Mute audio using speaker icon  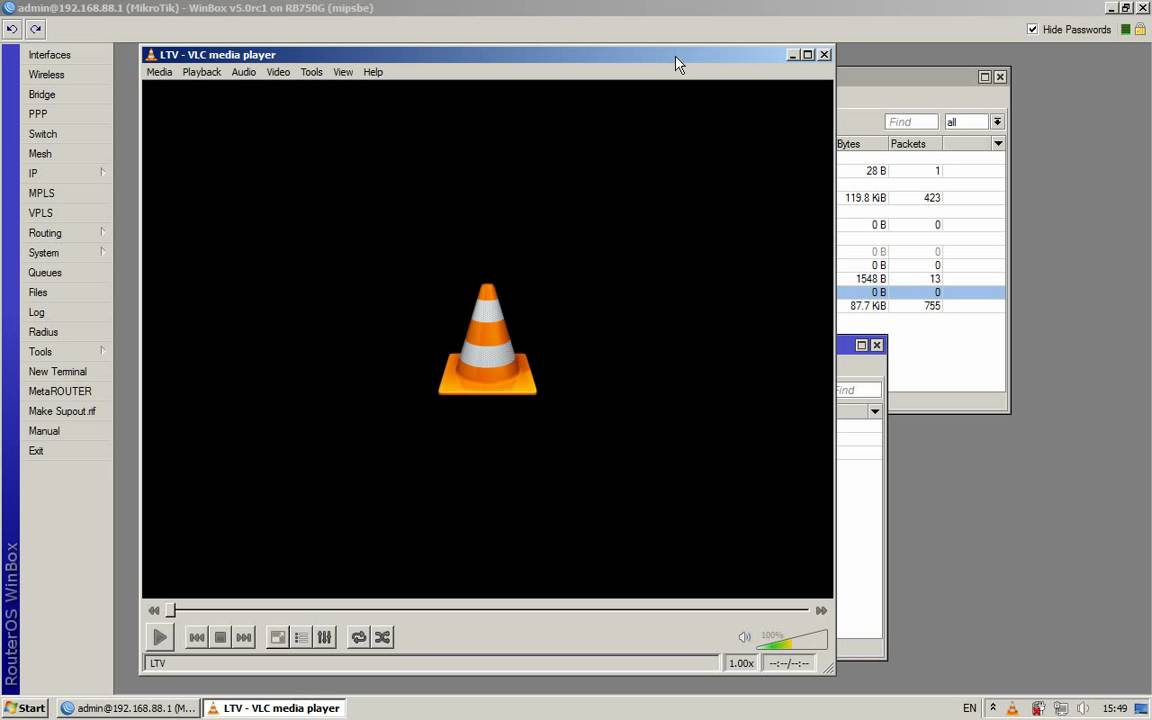744,637
